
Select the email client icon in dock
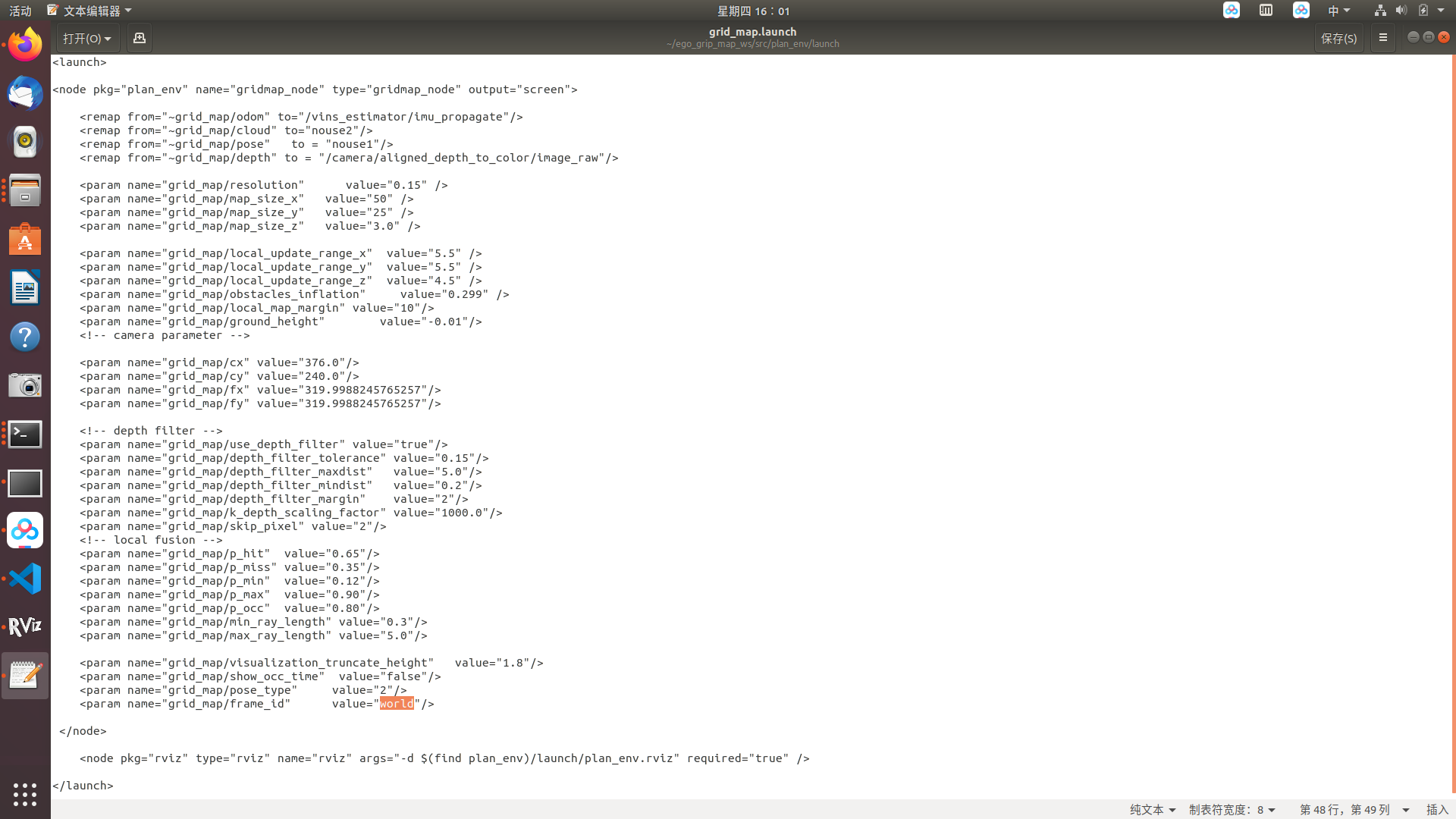click(x=25, y=93)
